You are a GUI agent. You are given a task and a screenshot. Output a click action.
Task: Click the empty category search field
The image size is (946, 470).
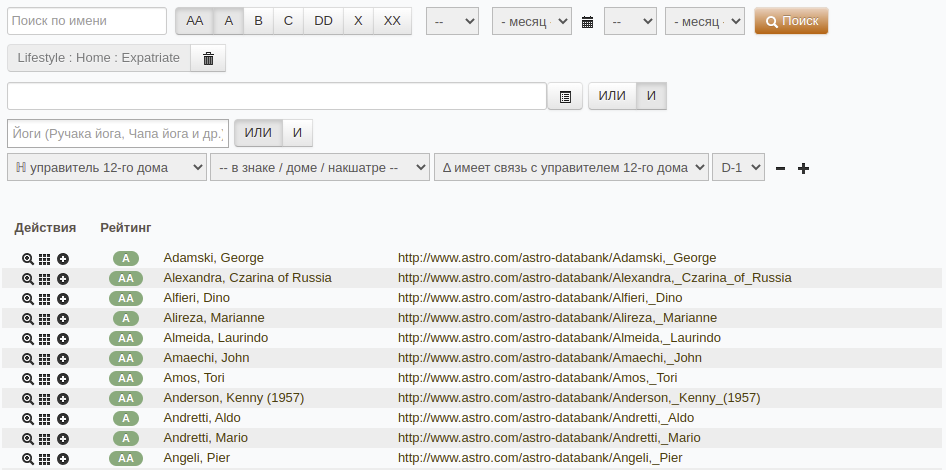pos(277,96)
